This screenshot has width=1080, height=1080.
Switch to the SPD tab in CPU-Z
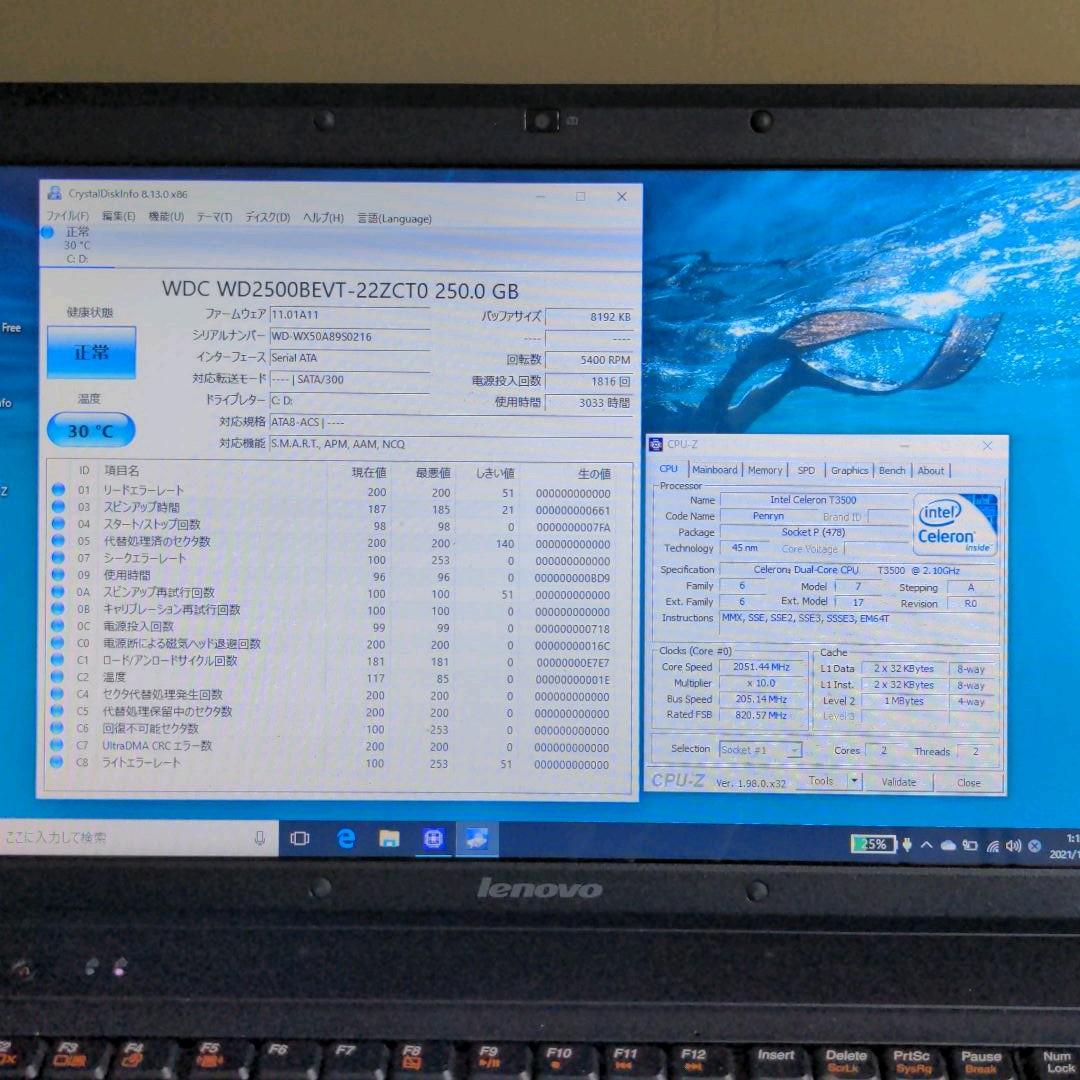[806, 470]
